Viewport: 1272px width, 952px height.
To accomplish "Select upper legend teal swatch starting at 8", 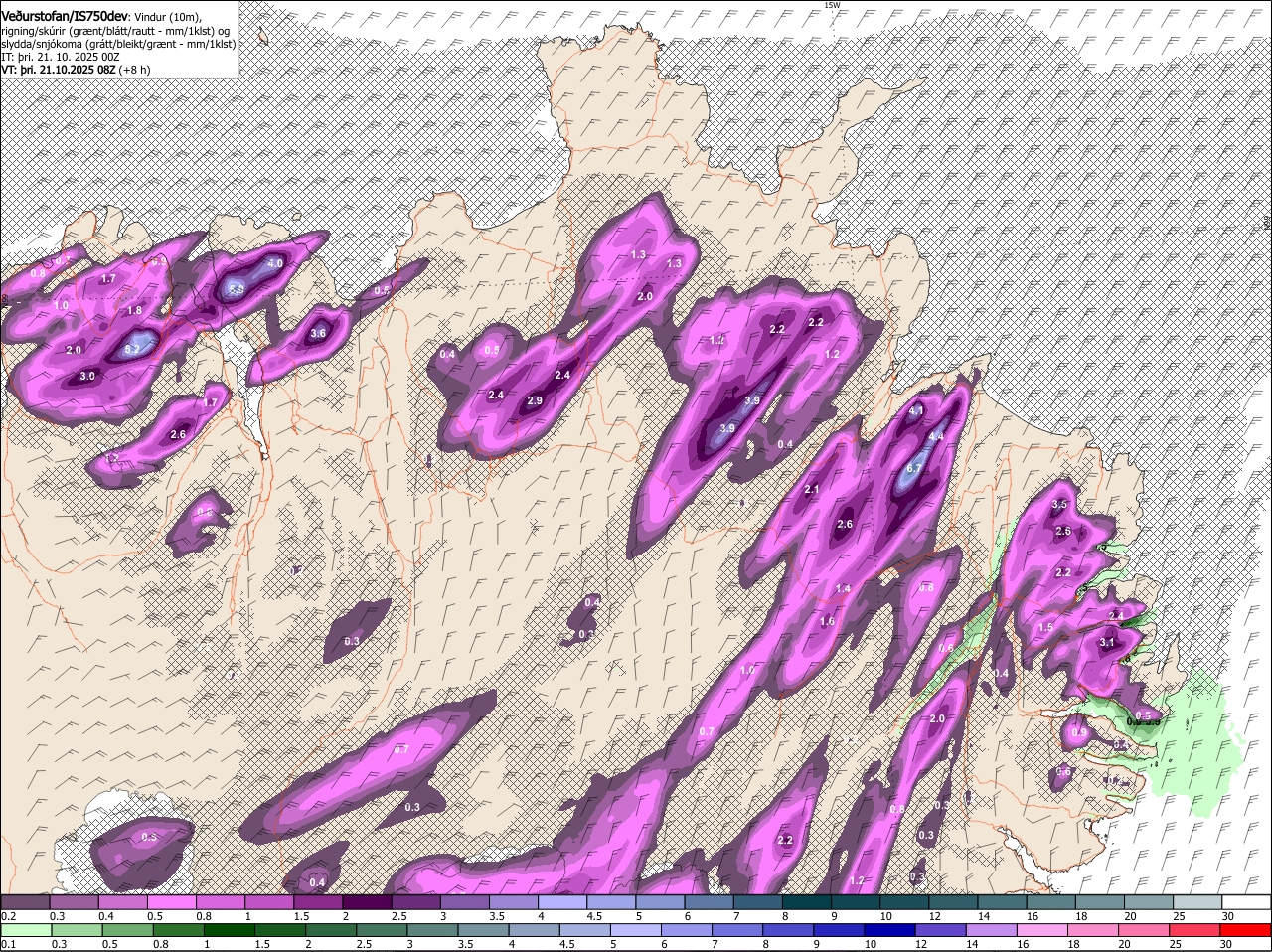I will pos(807,901).
